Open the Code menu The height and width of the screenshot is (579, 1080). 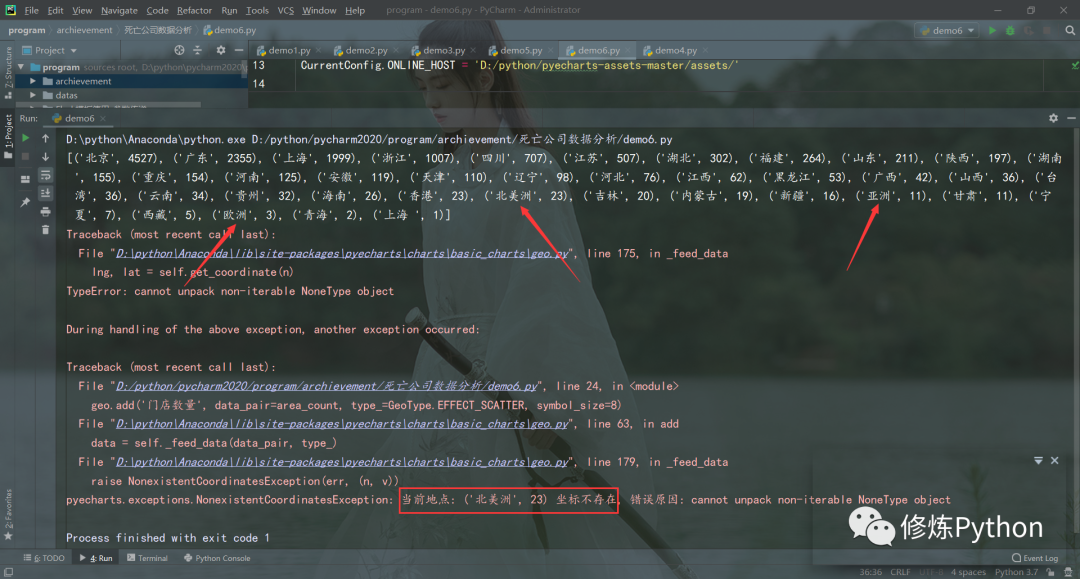(x=157, y=10)
